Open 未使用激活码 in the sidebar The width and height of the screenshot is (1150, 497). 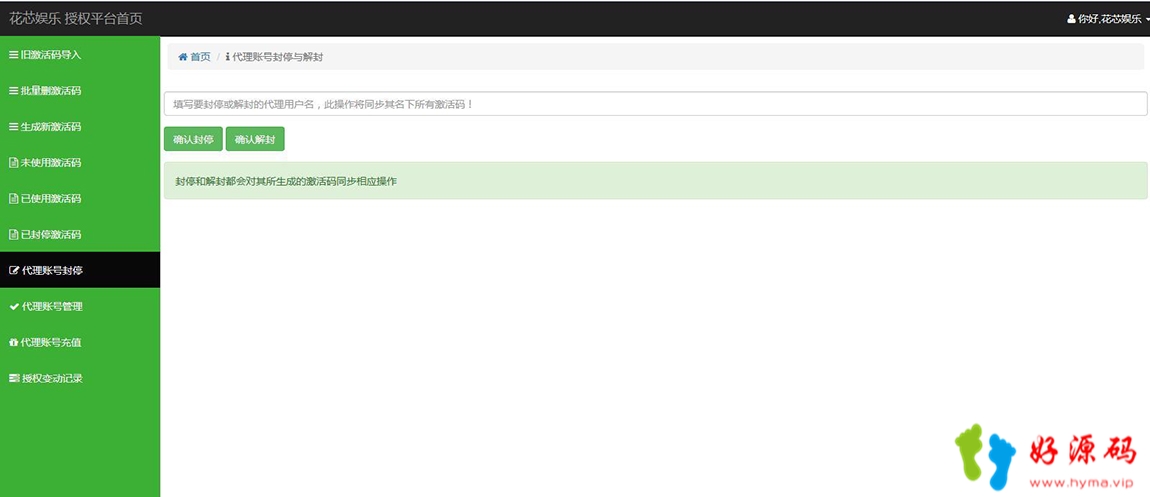click(x=80, y=163)
